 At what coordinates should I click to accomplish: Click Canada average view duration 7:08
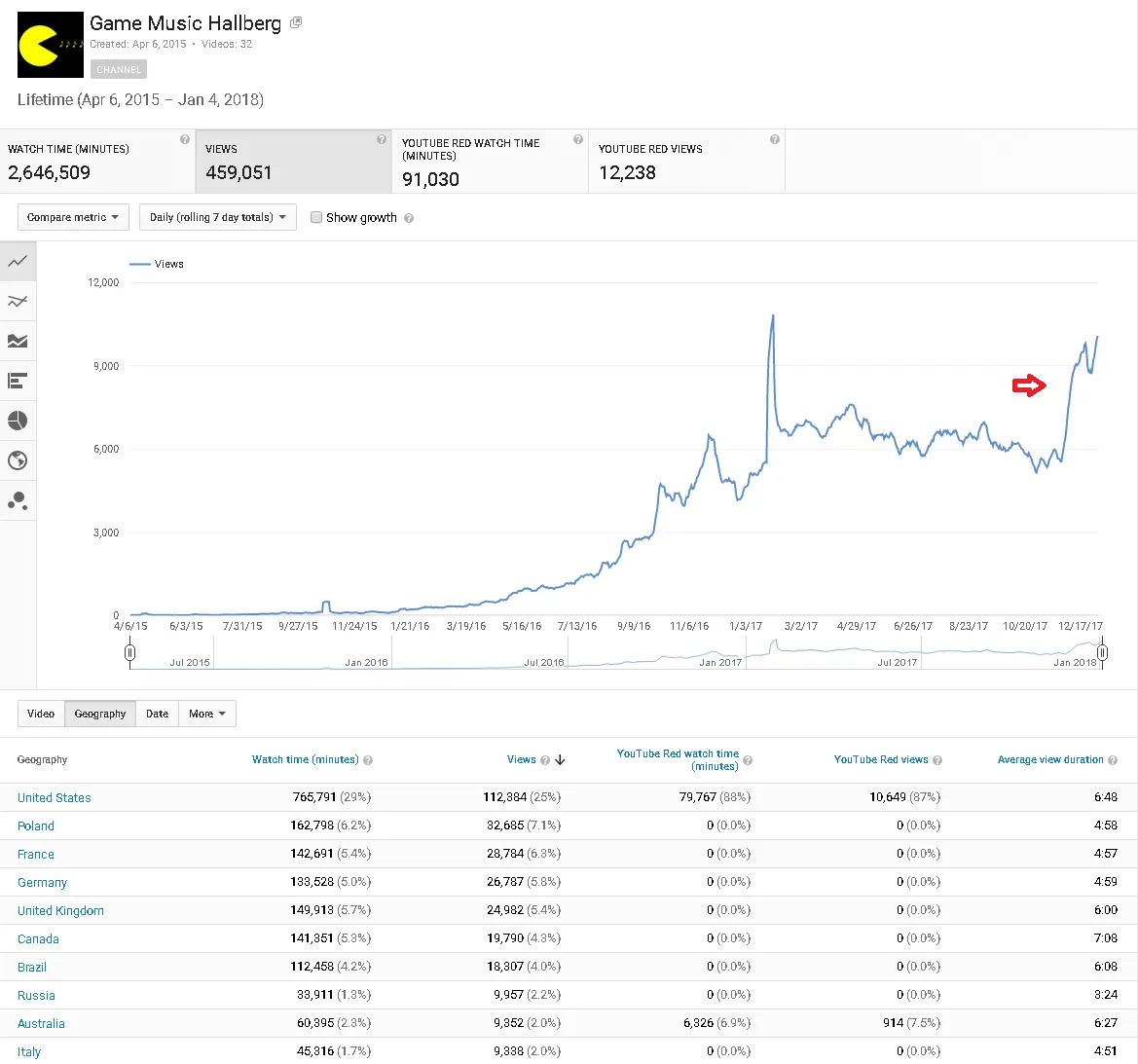1105,937
